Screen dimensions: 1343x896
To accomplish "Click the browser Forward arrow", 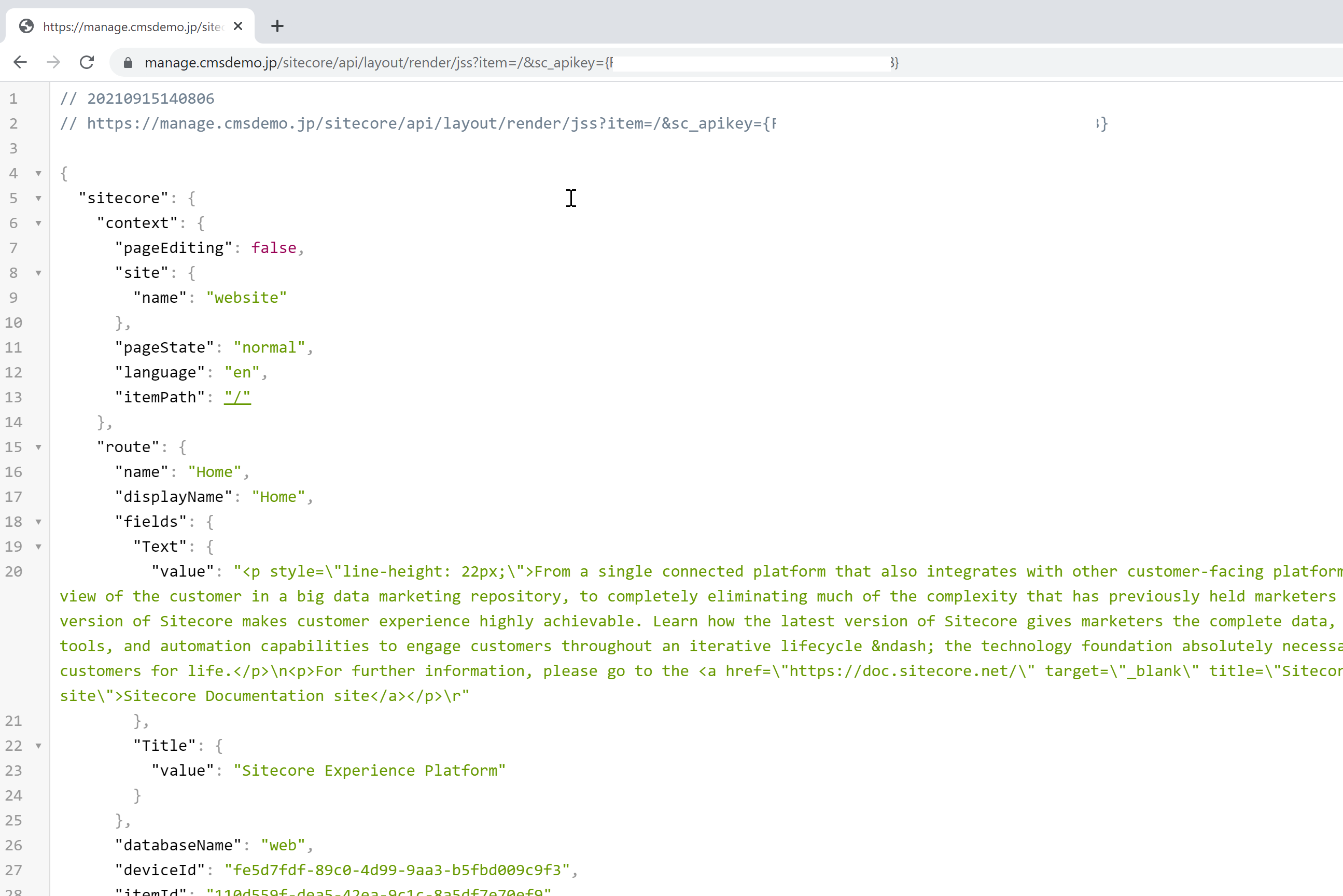I will [53, 62].
